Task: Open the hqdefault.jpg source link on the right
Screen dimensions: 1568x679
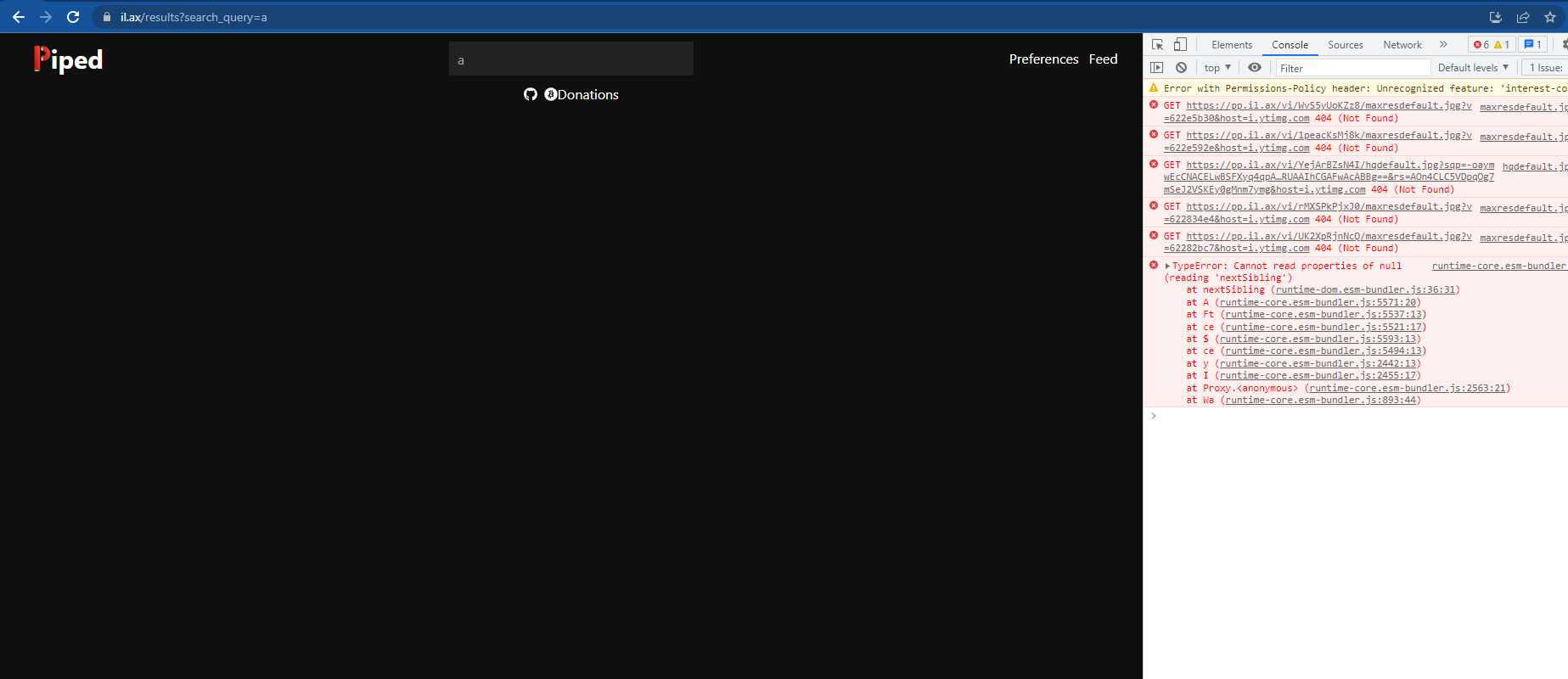Action: pos(1535,167)
